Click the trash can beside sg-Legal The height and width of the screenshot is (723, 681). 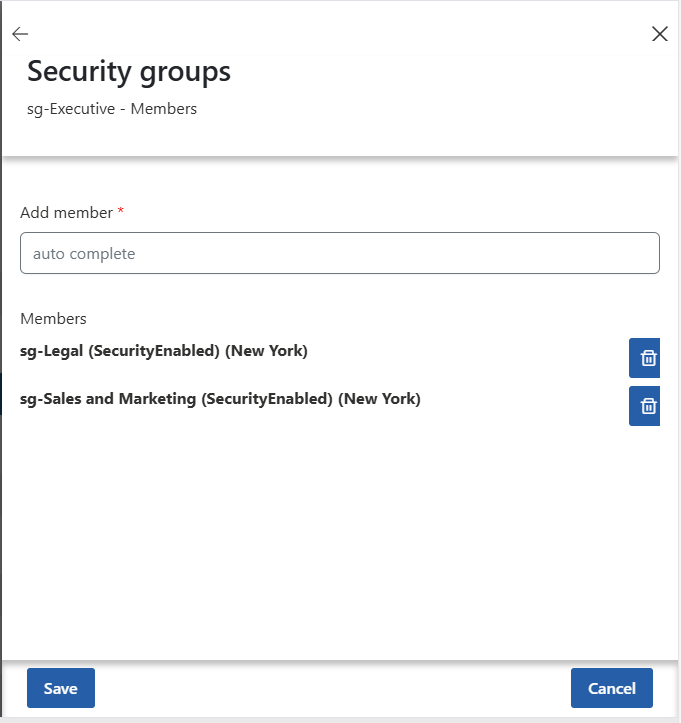(x=647, y=358)
